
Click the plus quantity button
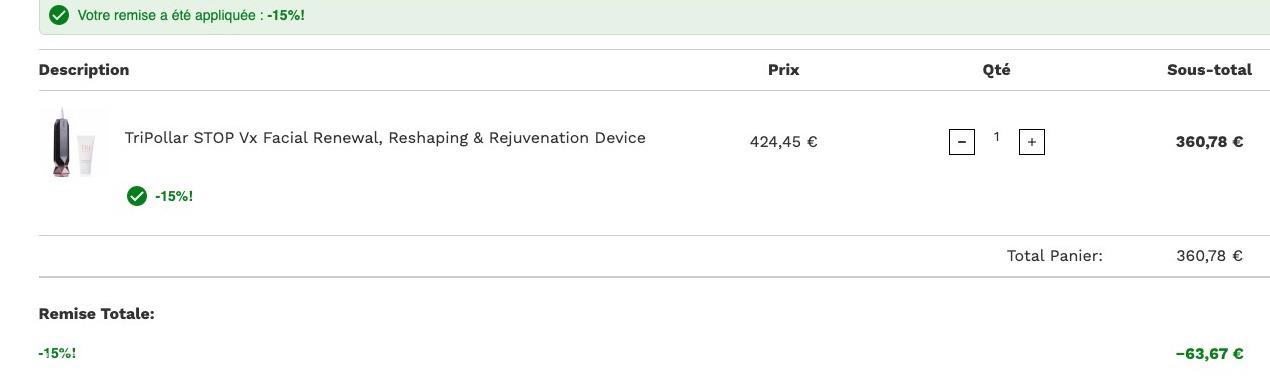click(x=1031, y=142)
